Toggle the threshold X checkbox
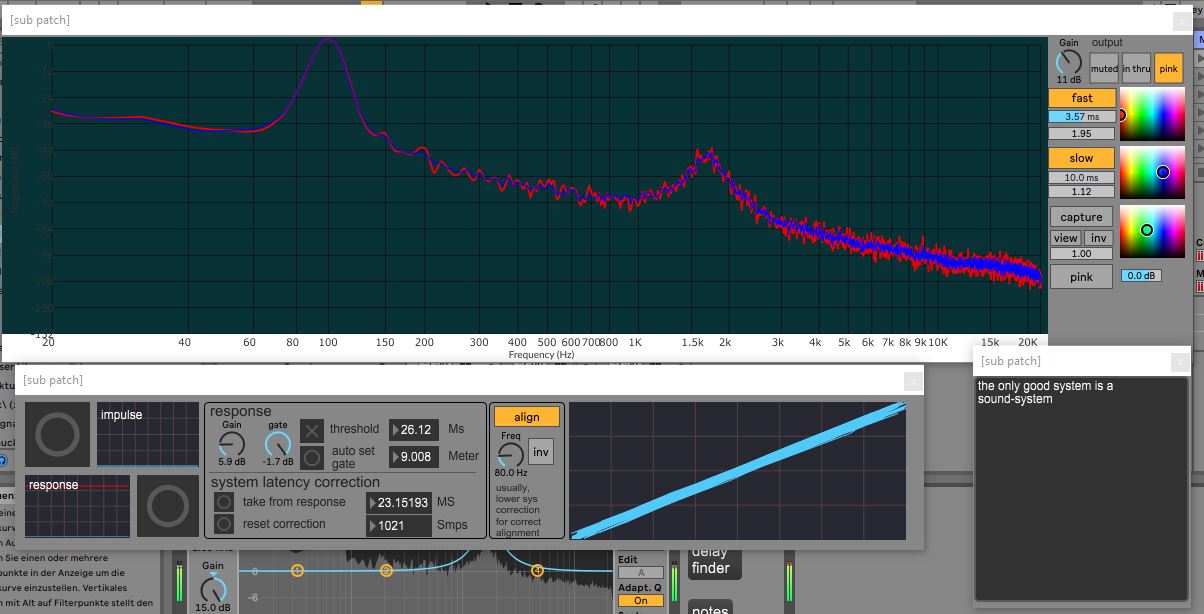Viewport: 1204px width, 614px height. click(313, 430)
